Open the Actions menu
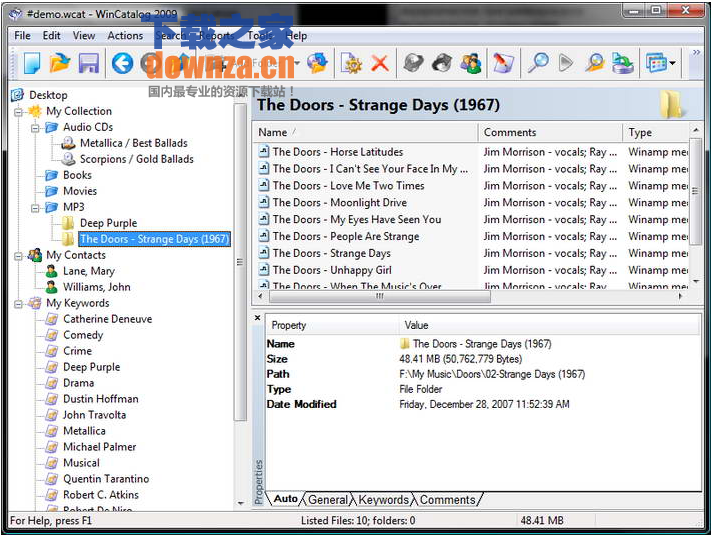Screen dimensions: 712x536 (125, 35)
